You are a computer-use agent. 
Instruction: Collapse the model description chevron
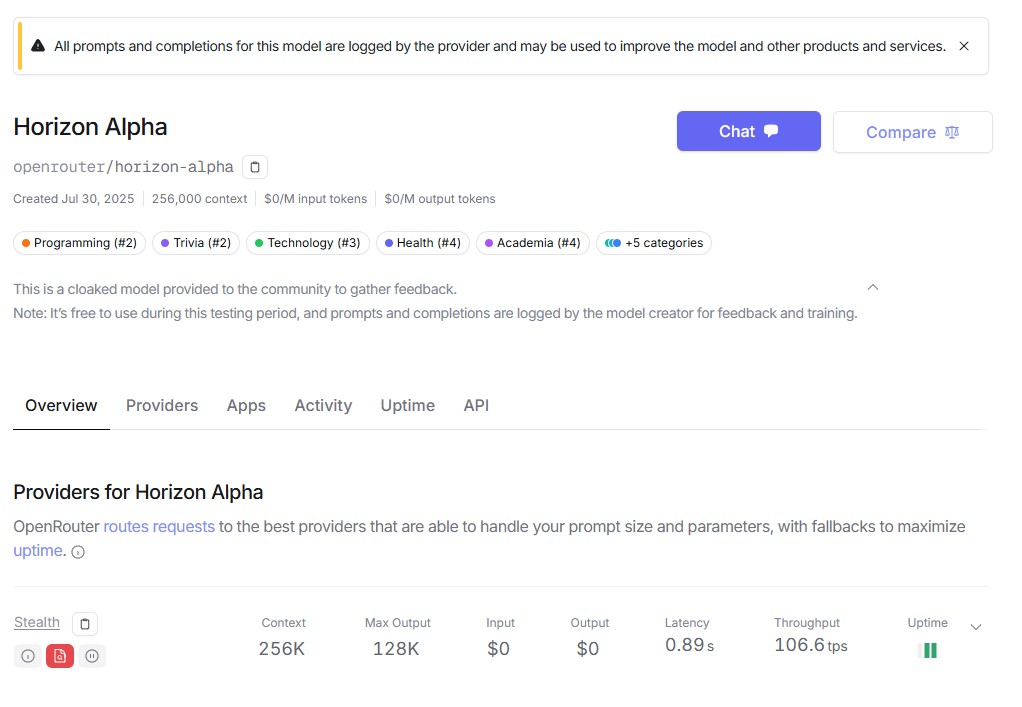873,287
